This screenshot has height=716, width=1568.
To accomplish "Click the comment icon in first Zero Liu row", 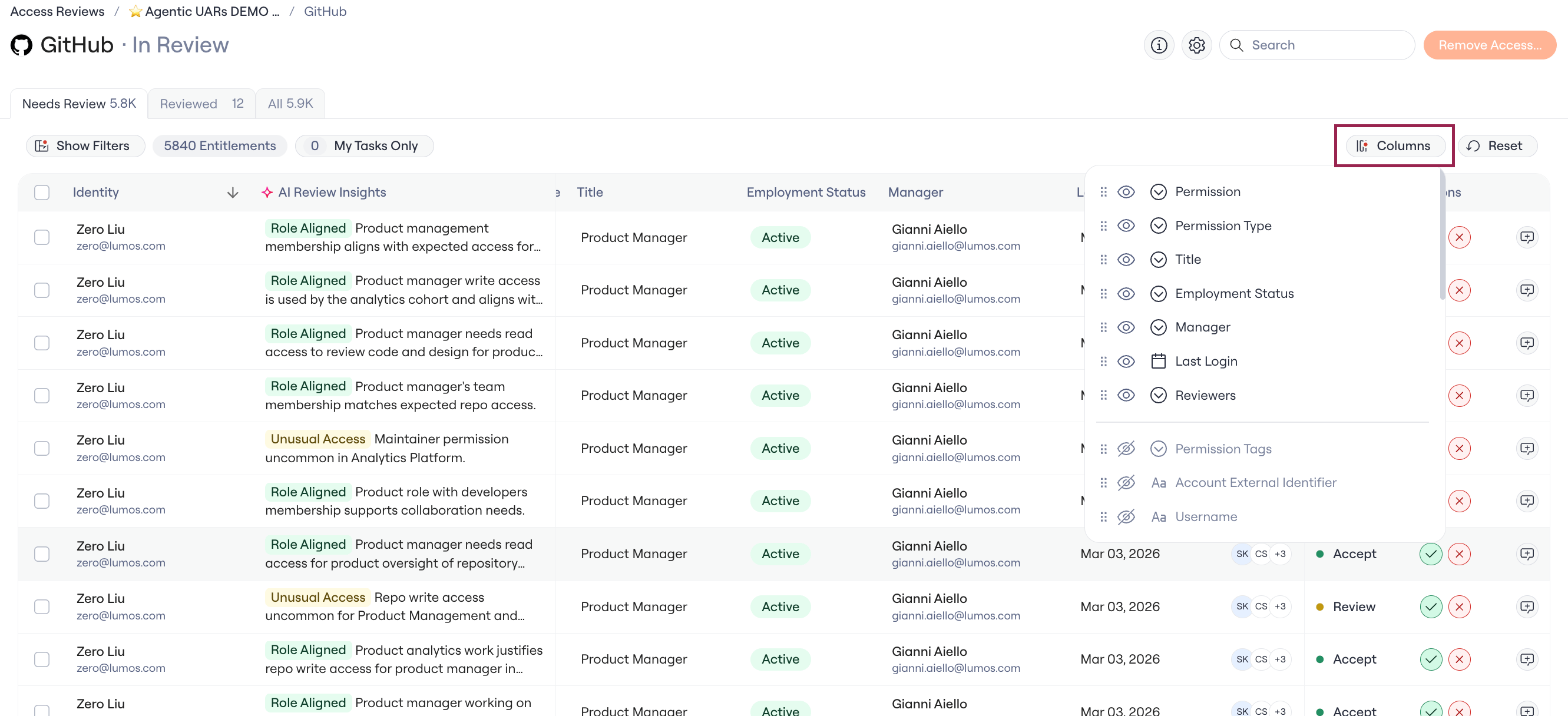I will pyautogui.click(x=1527, y=237).
